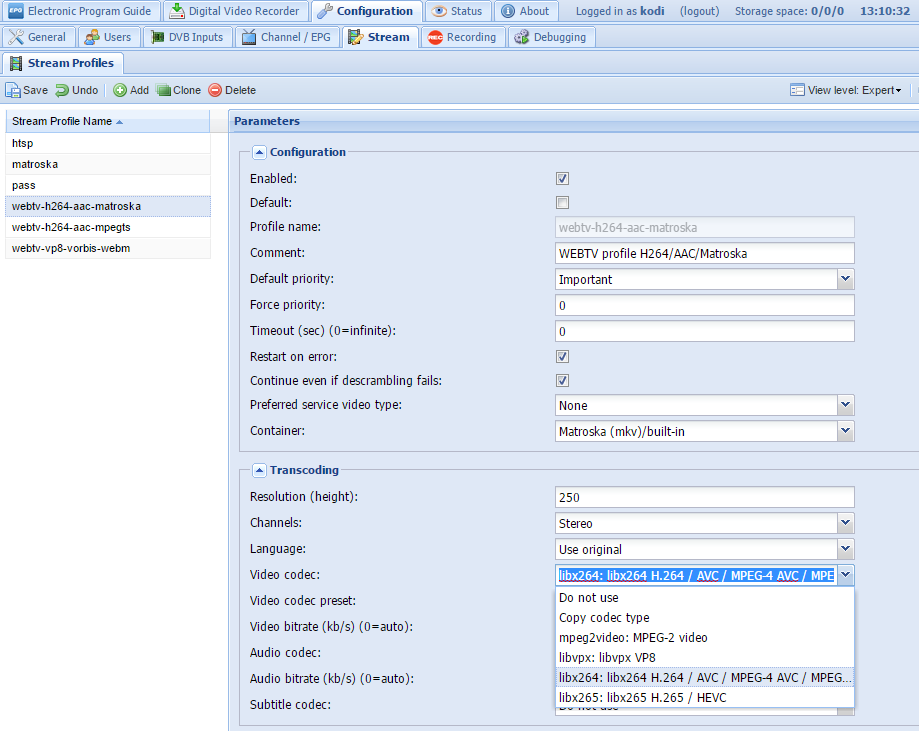Click the Users people icon
Image resolution: width=919 pixels, height=731 pixels.
[92, 37]
